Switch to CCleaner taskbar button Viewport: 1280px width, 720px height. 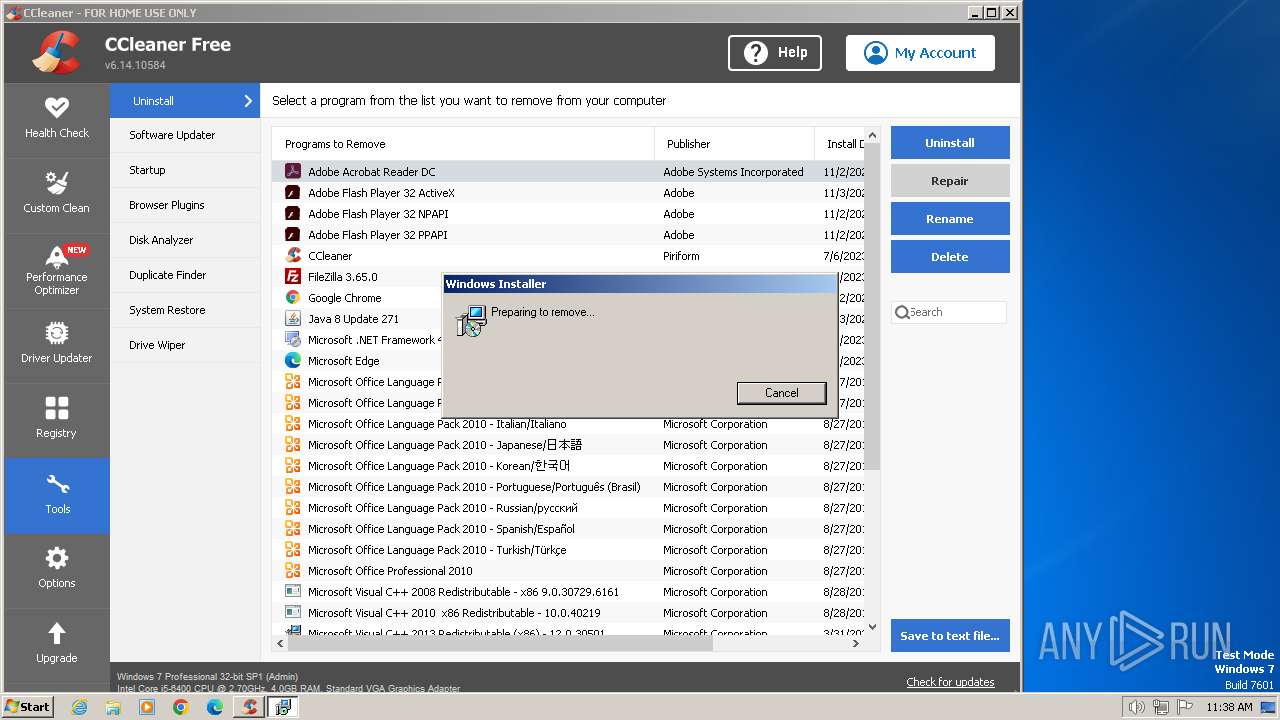pos(249,707)
